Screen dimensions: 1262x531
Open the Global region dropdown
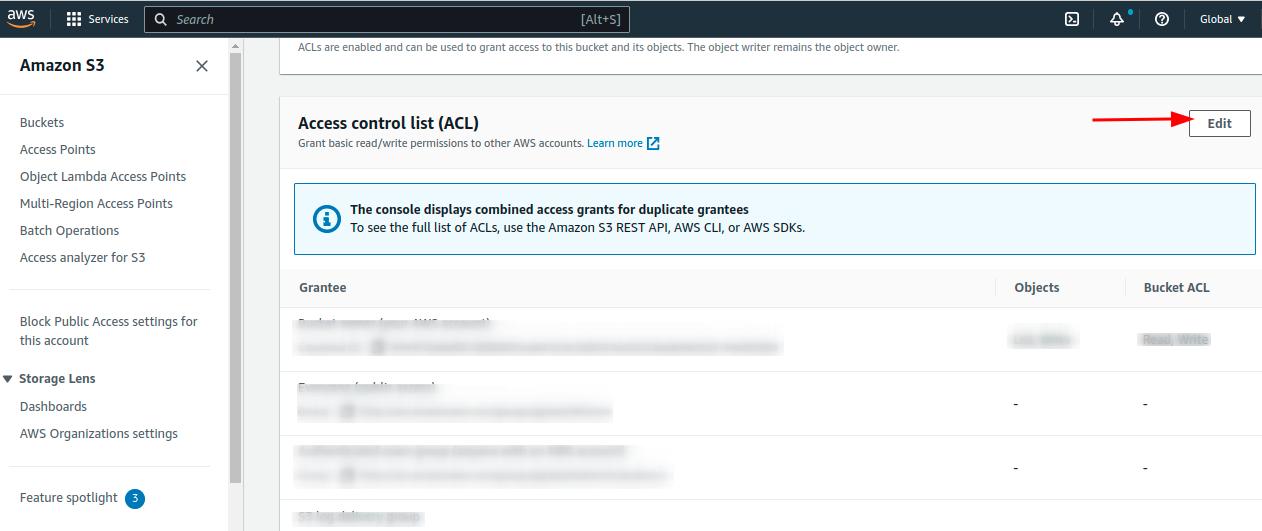1222,19
